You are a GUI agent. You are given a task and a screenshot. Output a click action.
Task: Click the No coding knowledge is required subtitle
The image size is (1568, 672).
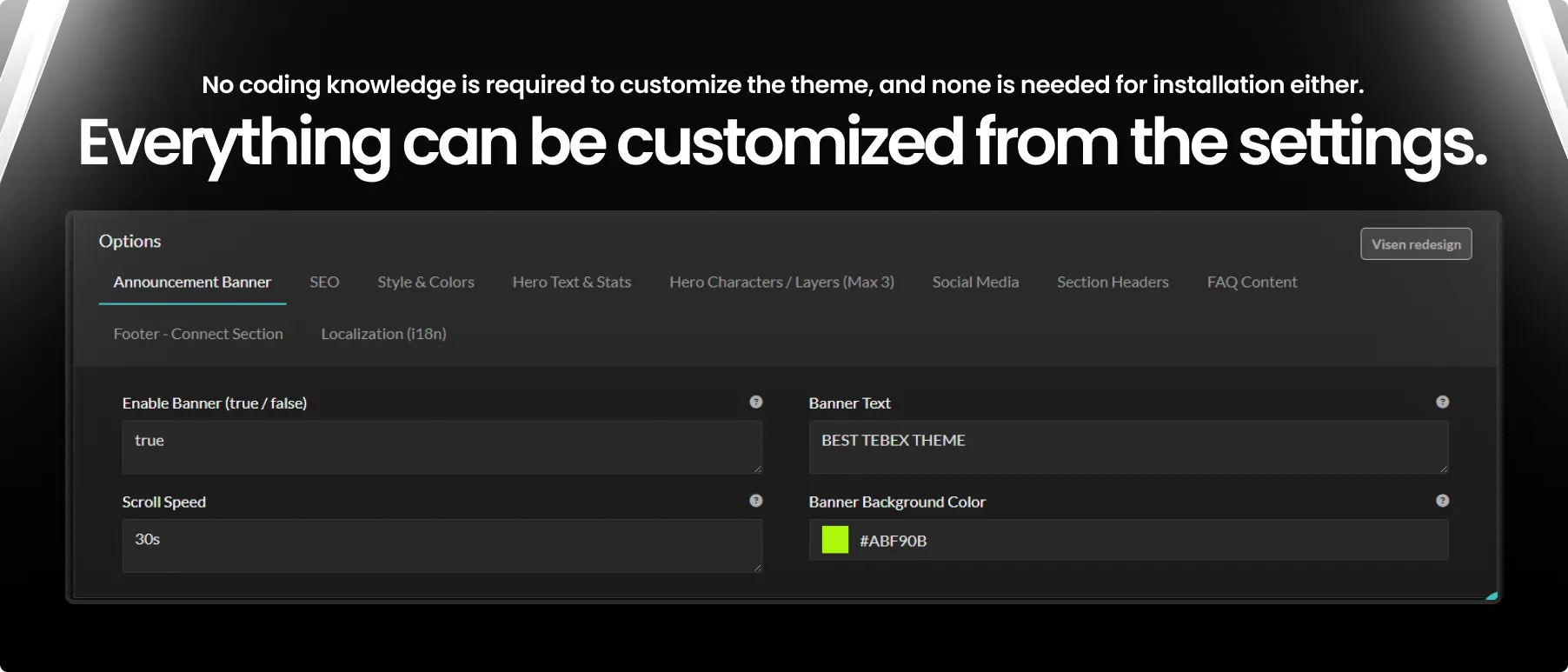coord(783,85)
